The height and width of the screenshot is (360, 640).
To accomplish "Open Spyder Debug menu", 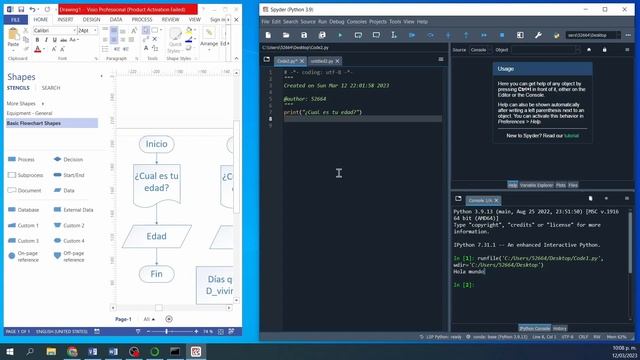I will pos(337,22).
